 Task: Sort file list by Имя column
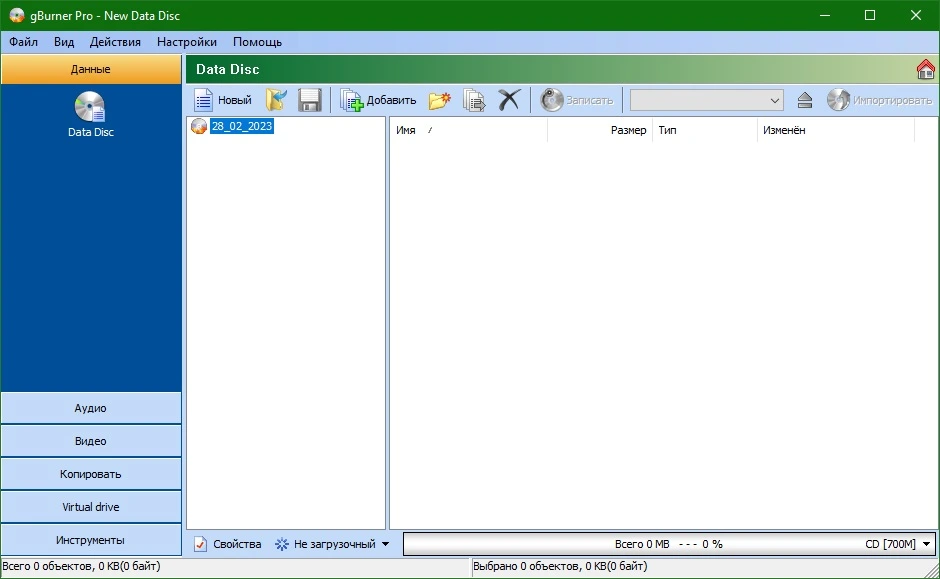[468, 130]
